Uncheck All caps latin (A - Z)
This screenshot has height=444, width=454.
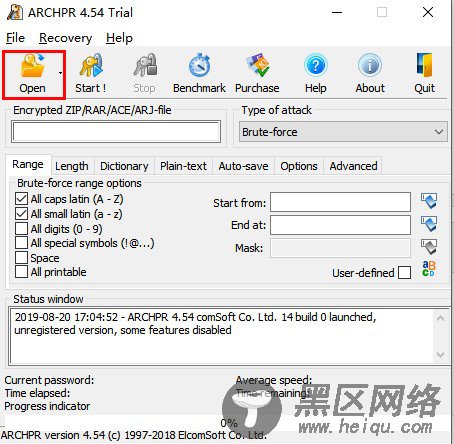click(x=21, y=199)
